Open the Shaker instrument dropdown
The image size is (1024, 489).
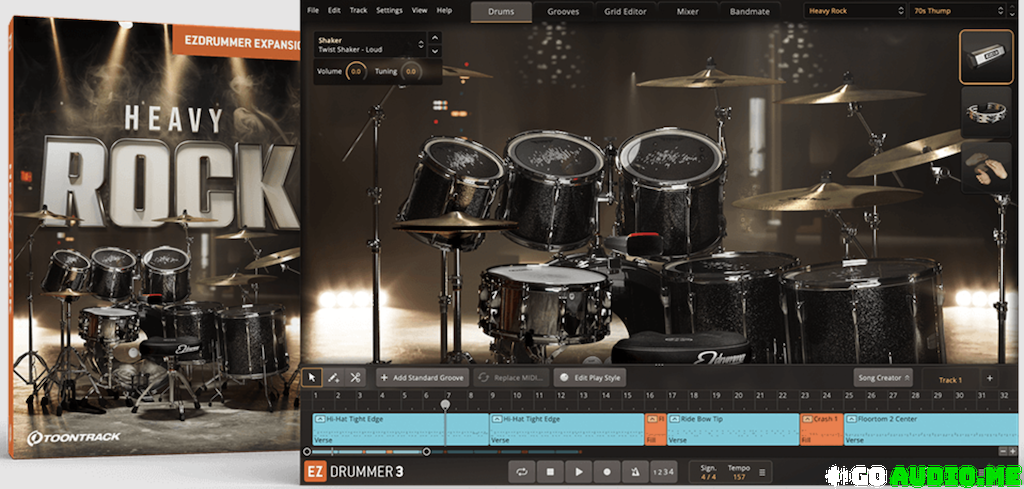(x=370, y=44)
